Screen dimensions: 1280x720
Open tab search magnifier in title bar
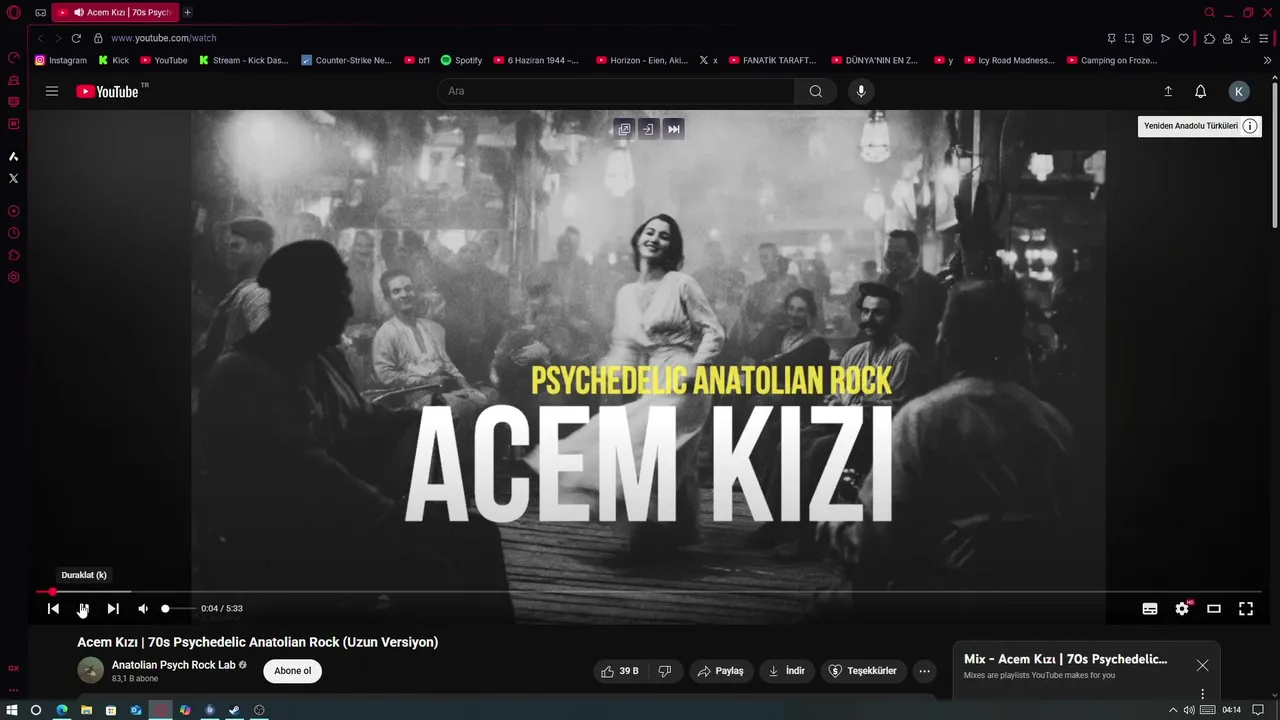(1209, 12)
